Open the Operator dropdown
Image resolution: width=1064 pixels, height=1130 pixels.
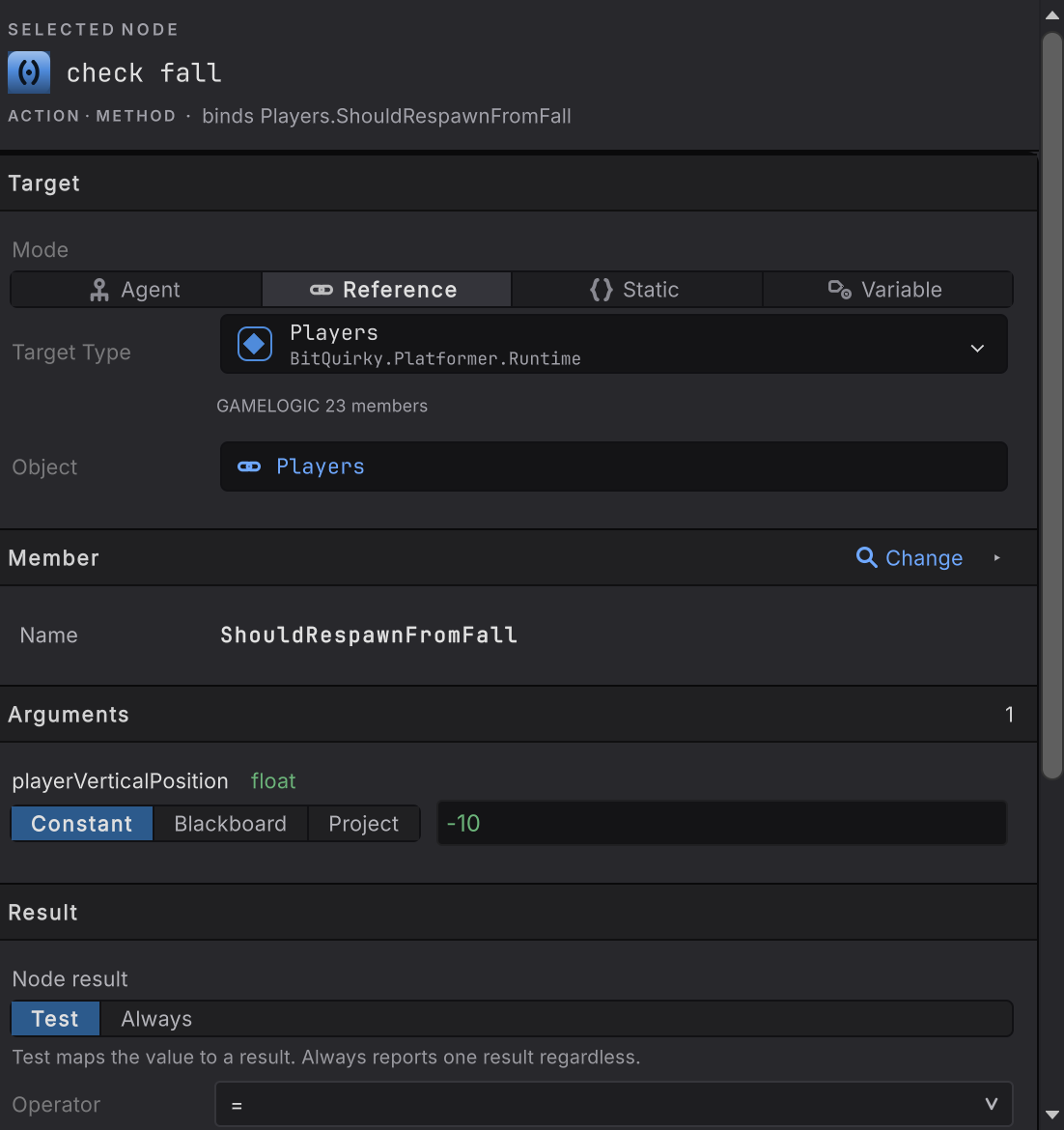pos(614,1104)
